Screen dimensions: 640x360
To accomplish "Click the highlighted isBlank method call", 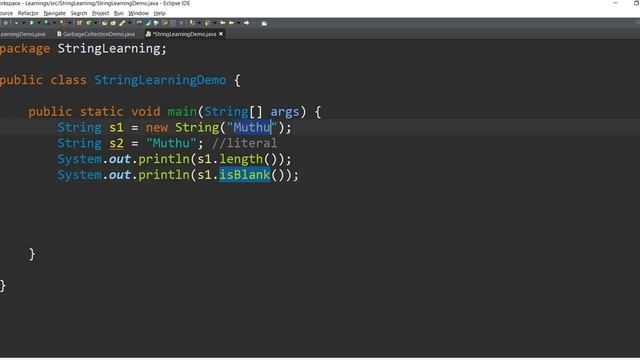I will click(245, 175).
